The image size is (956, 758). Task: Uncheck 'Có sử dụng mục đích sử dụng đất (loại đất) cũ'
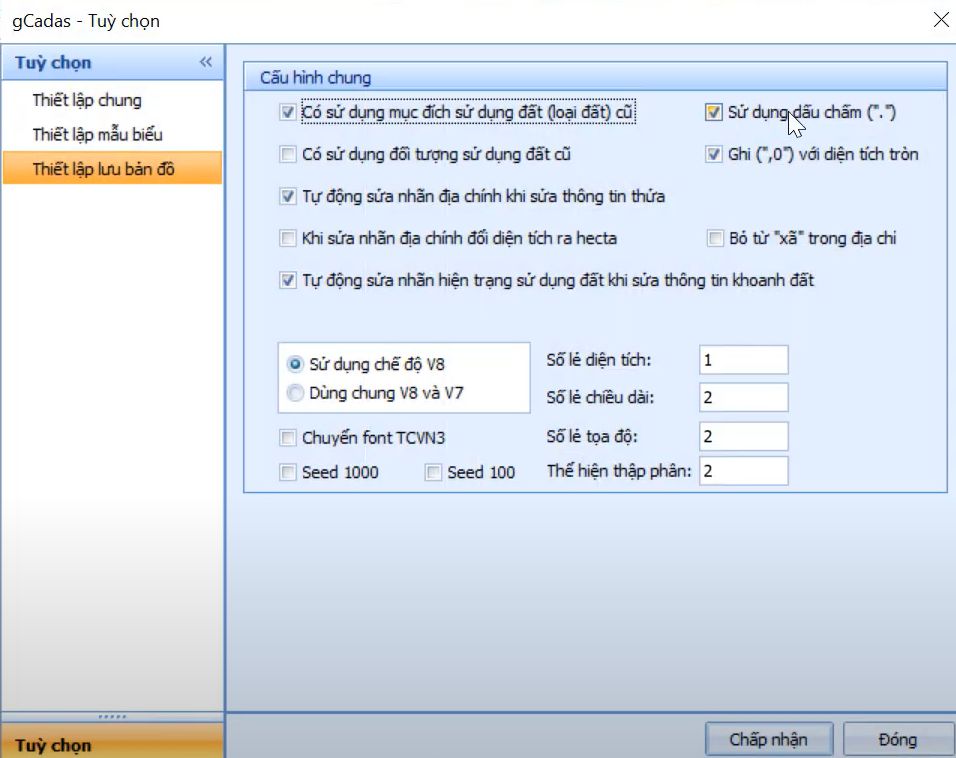288,113
